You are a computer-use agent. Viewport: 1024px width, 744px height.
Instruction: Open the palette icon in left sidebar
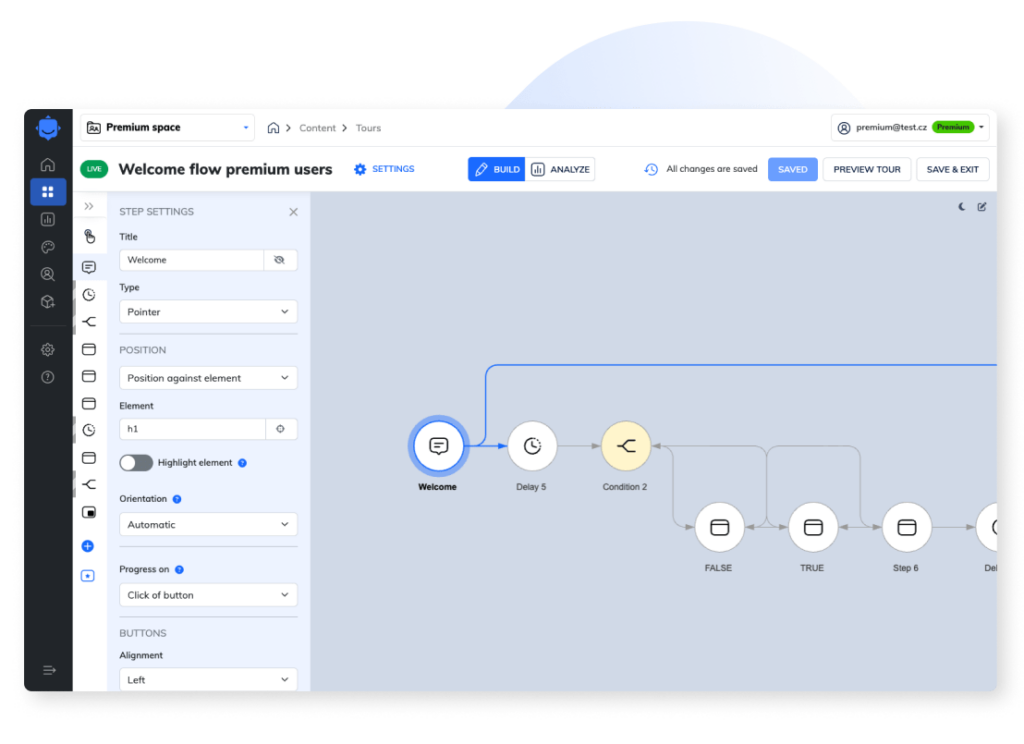(x=48, y=247)
